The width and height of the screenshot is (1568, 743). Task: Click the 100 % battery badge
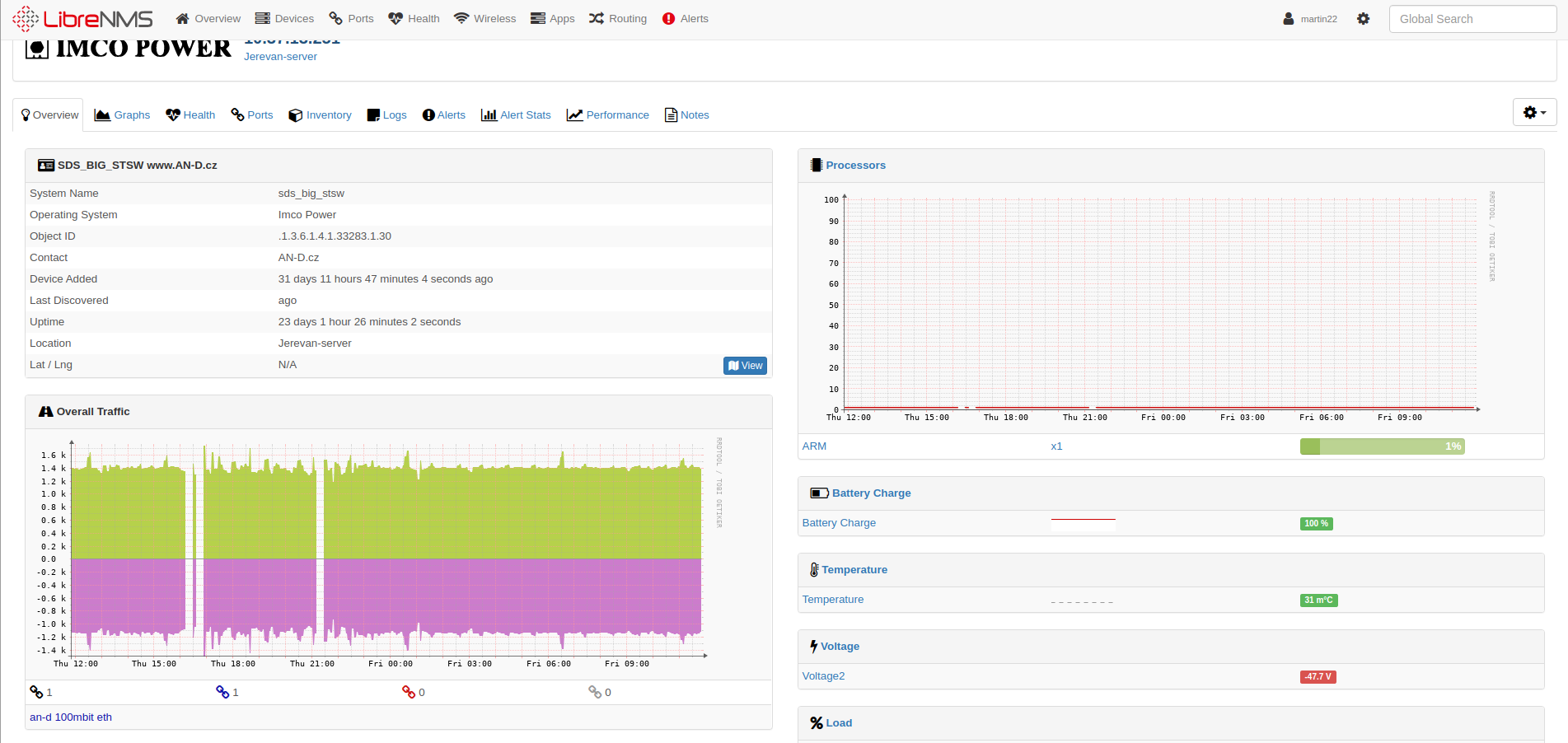click(1316, 524)
